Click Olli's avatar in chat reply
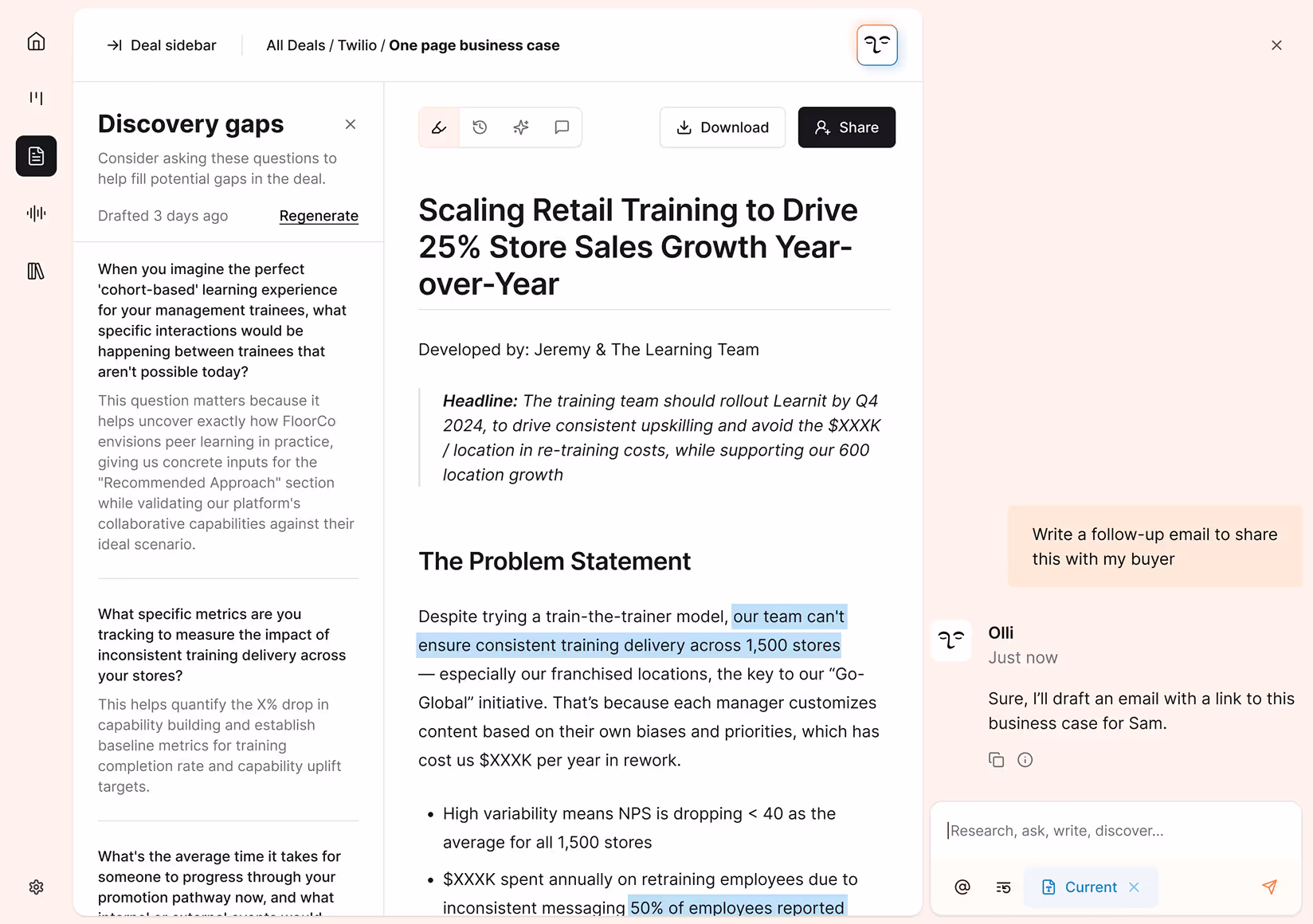Image resolution: width=1313 pixels, height=924 pixels. (x=951, y=640)
